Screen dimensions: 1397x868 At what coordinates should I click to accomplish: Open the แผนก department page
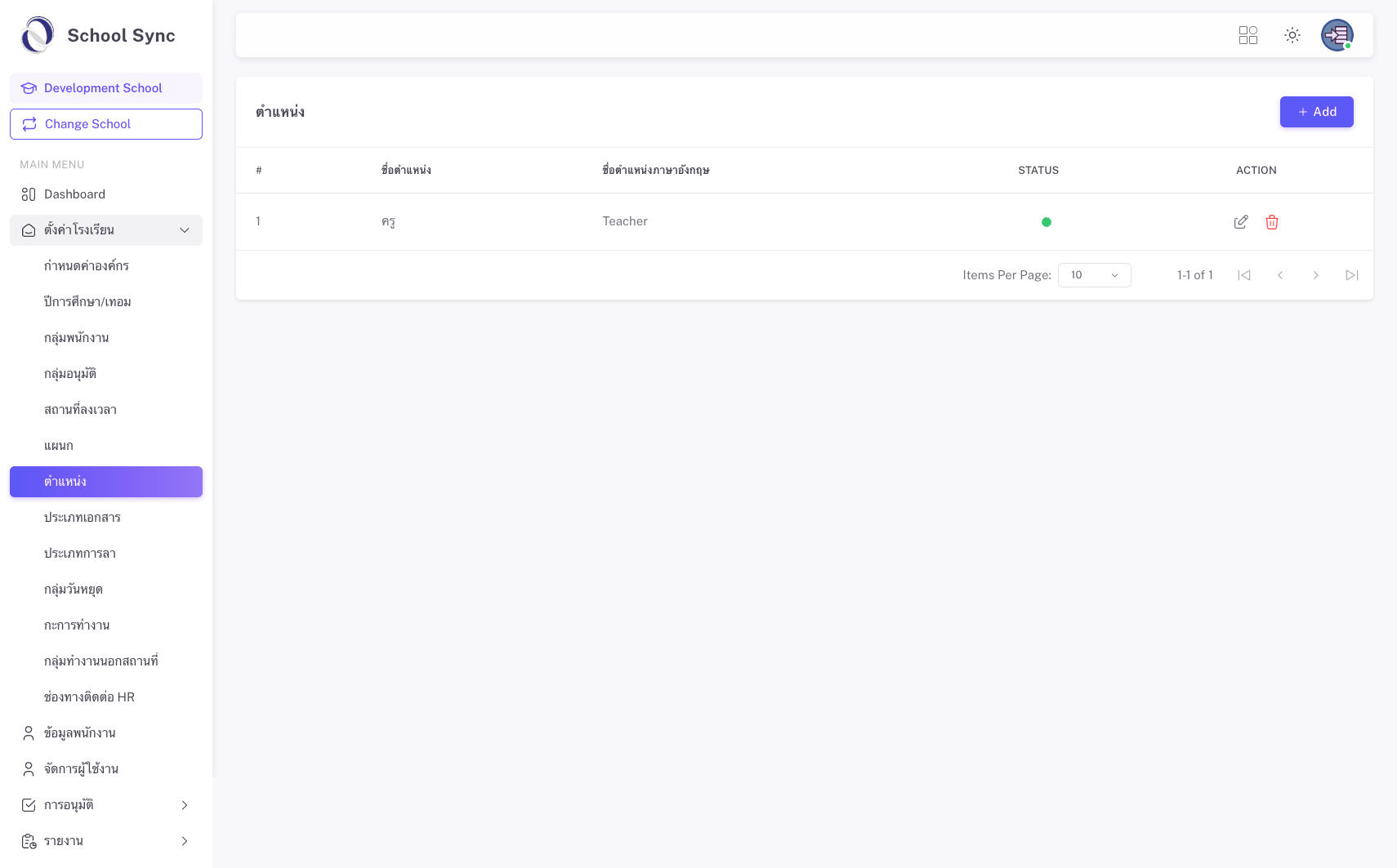pos(106,446)
